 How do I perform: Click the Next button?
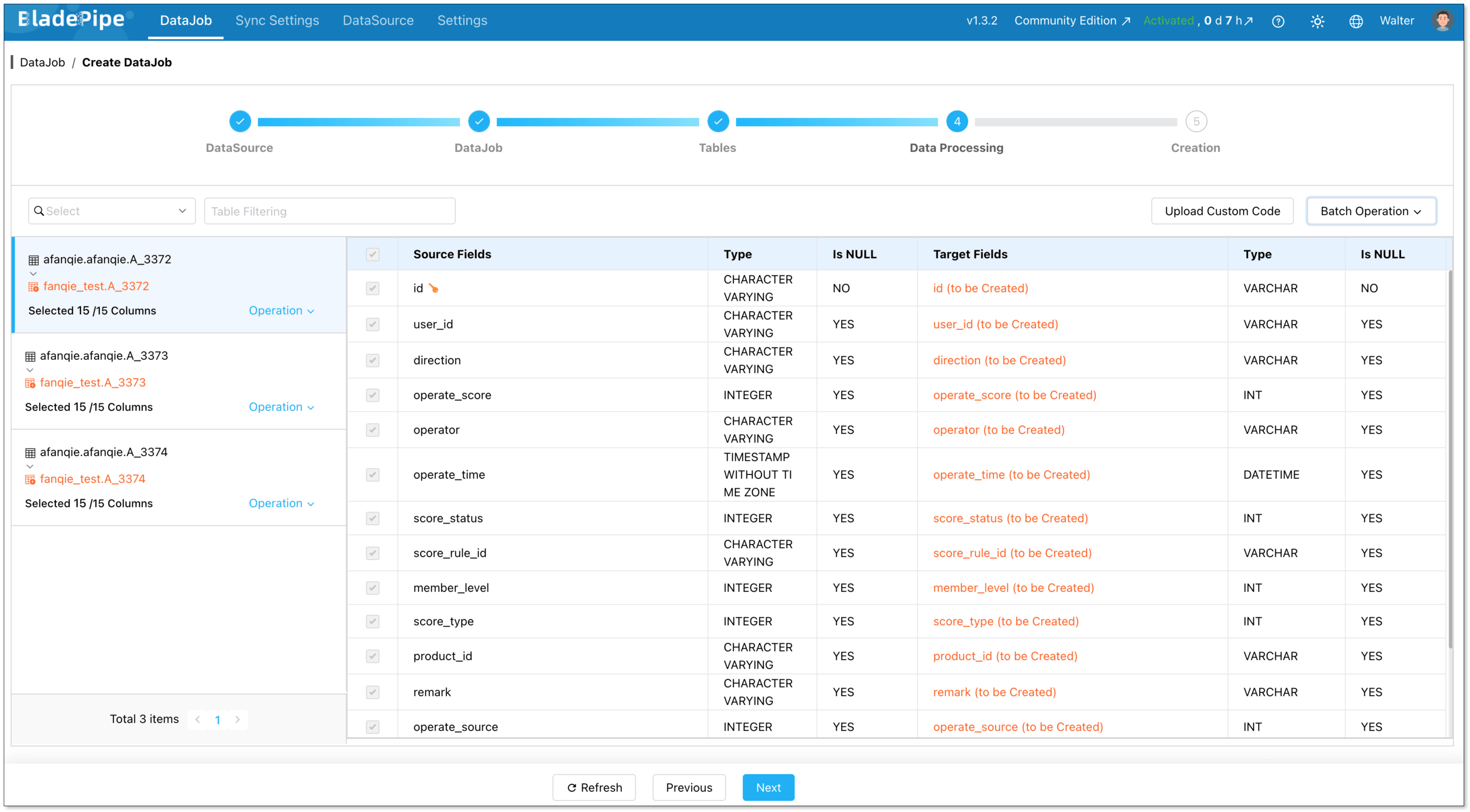pyautogui.click(x=768, y=787)
